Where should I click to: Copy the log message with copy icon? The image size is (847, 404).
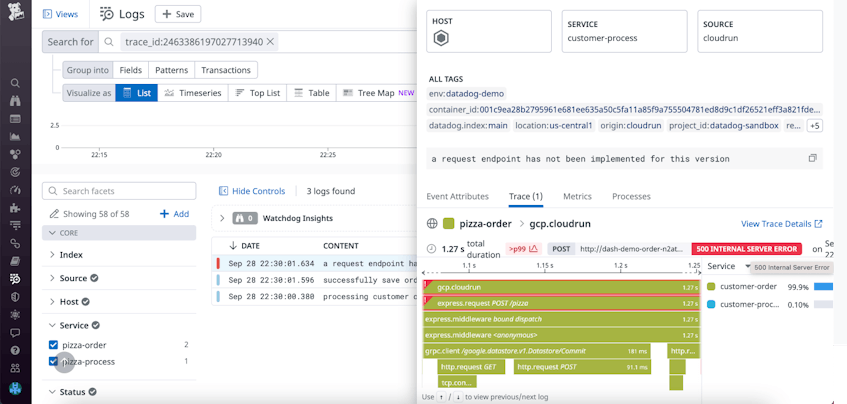[x=812, y=159]
